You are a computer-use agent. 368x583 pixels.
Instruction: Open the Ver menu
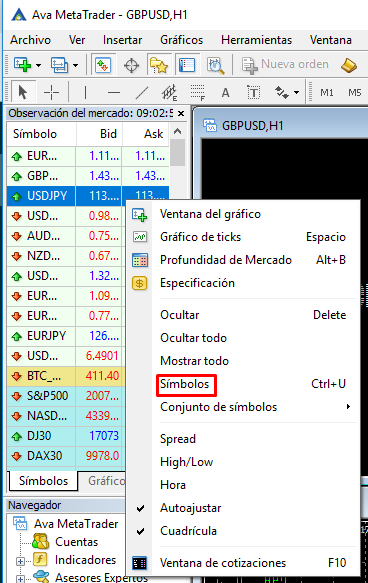coord(77,40)
